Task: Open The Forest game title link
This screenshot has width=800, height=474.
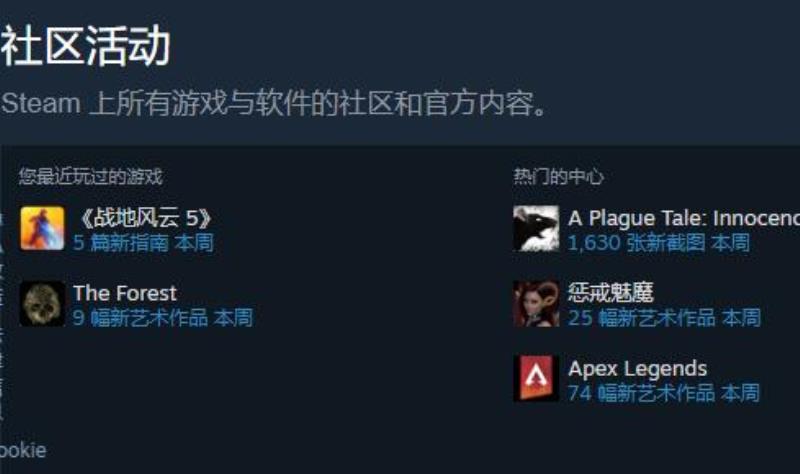Action: (125, 293)
